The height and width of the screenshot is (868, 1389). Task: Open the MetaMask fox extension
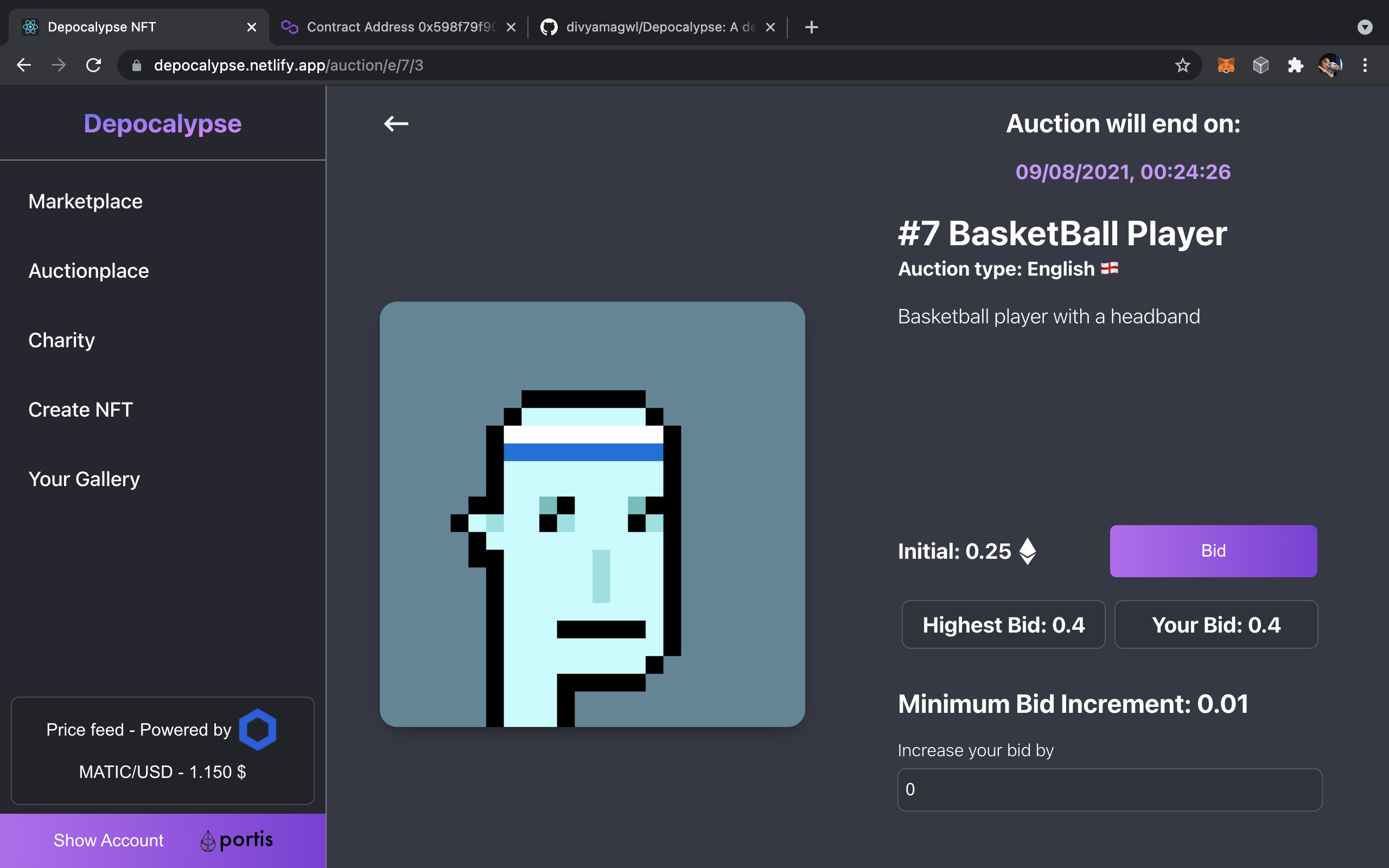tap(1226, 66)
